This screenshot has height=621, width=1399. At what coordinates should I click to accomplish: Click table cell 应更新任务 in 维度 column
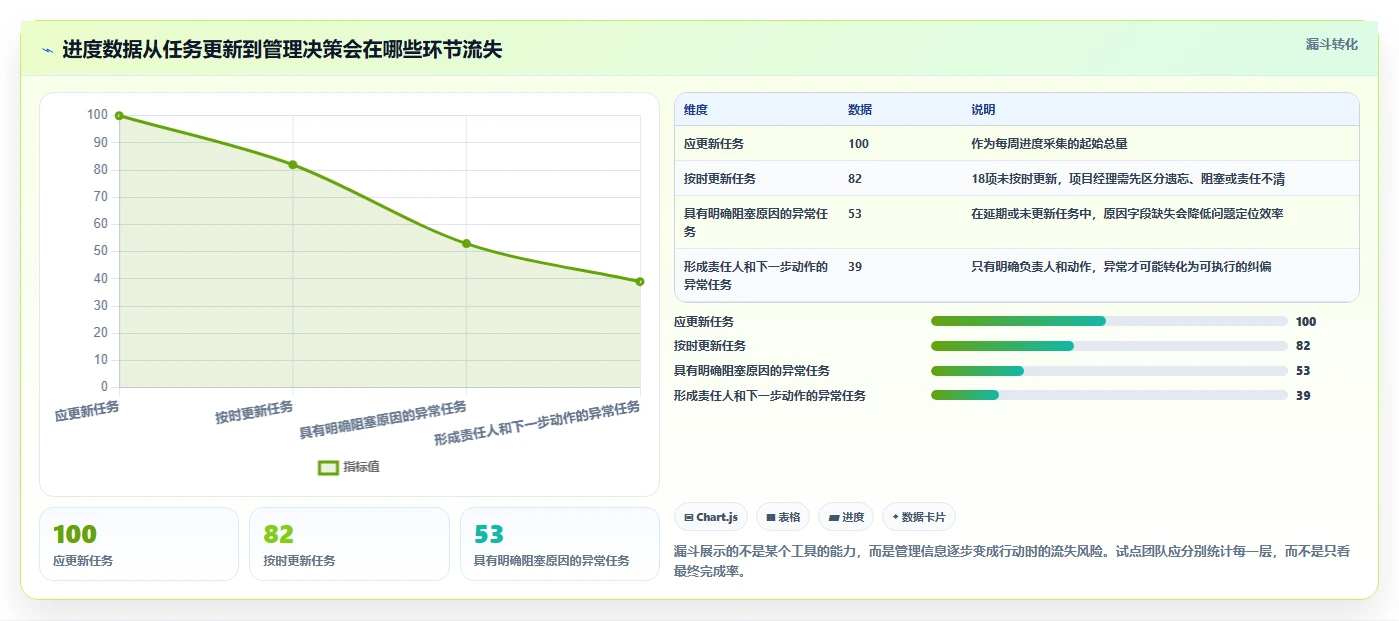coord(714,144)
